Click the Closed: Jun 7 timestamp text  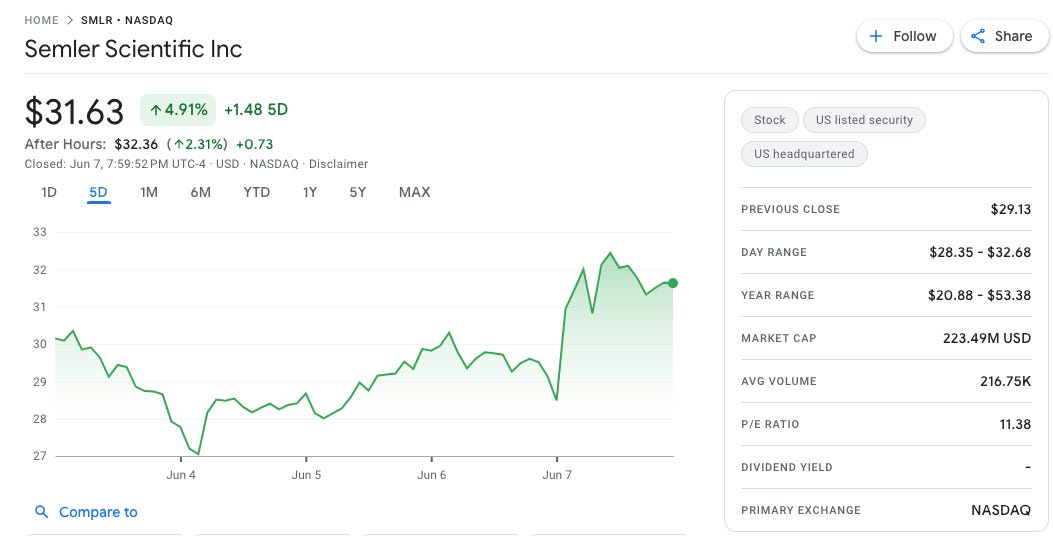pyautogui.click(x=116, y=164)
